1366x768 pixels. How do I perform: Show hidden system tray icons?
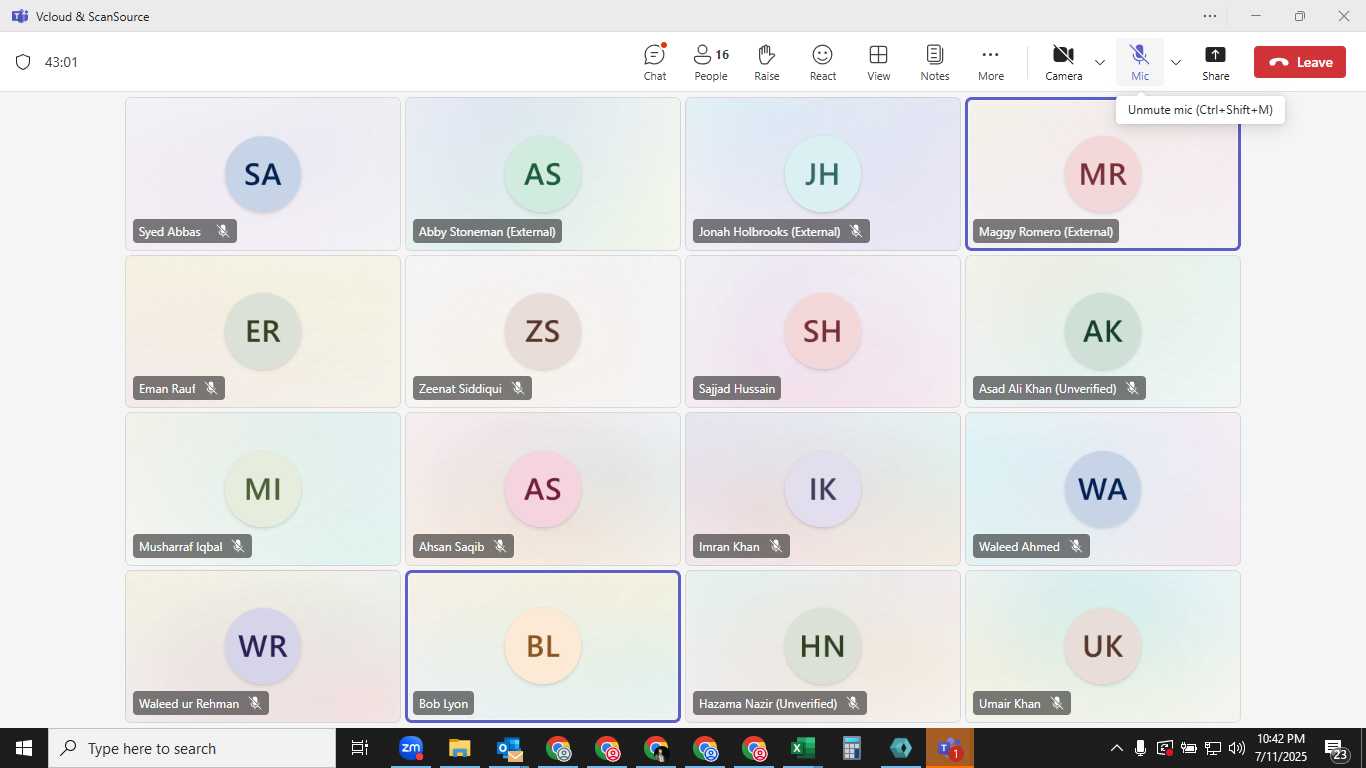click(1117, 748)
